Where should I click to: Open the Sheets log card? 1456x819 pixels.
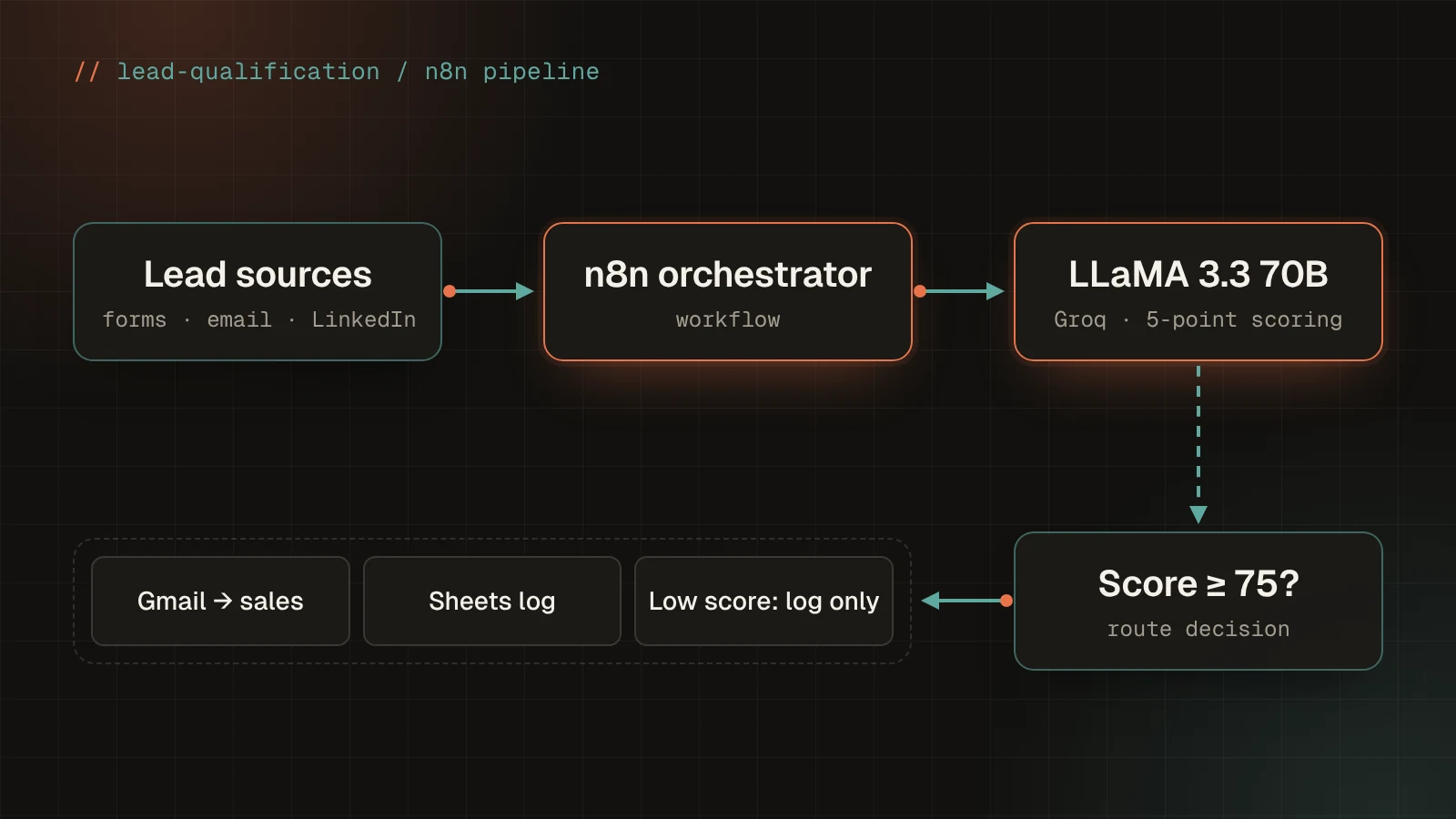click(x=492, y=601)
